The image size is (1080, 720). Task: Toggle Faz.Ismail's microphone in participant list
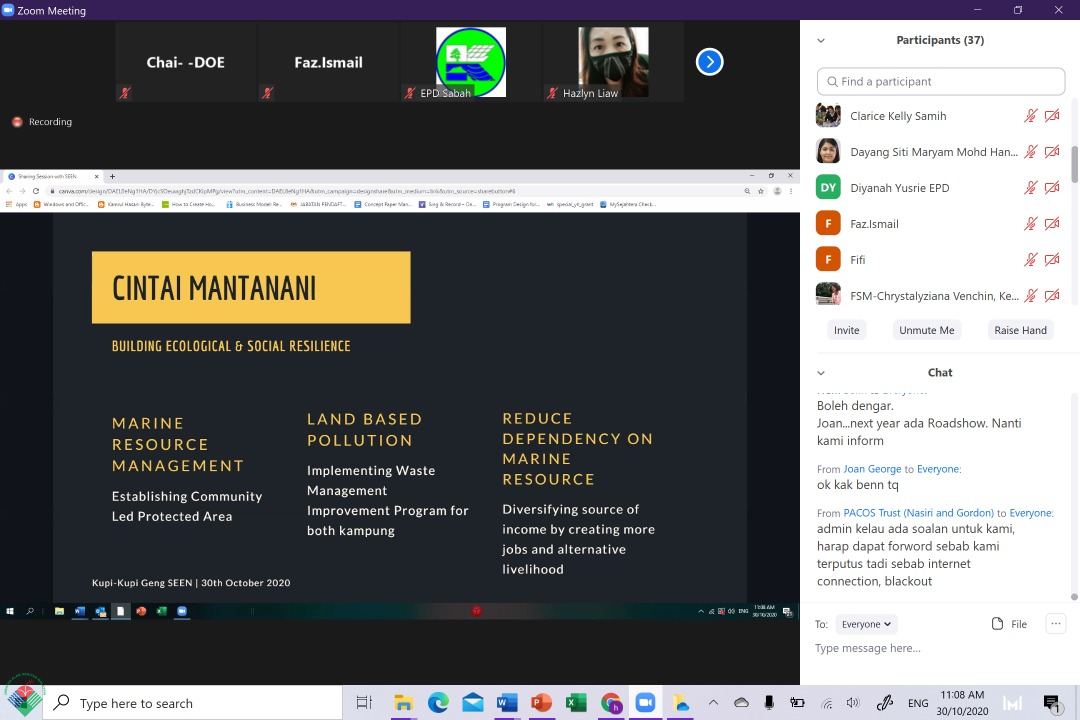point(1030,223)
